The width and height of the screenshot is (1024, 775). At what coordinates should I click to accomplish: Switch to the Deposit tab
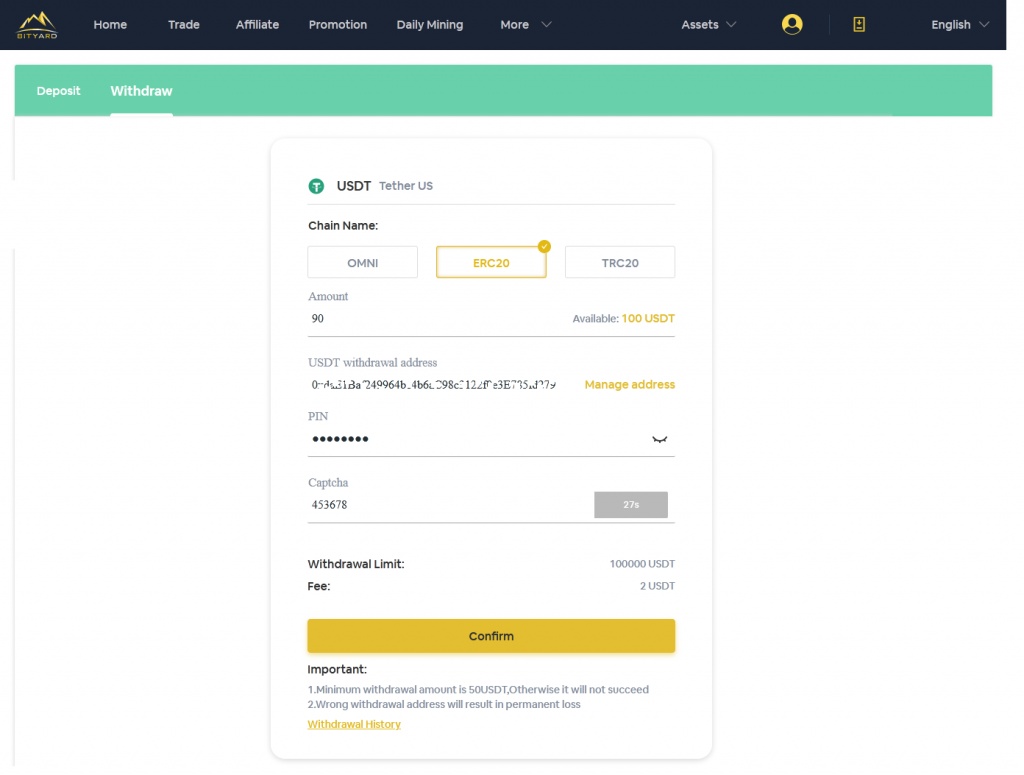pos(58,91)
